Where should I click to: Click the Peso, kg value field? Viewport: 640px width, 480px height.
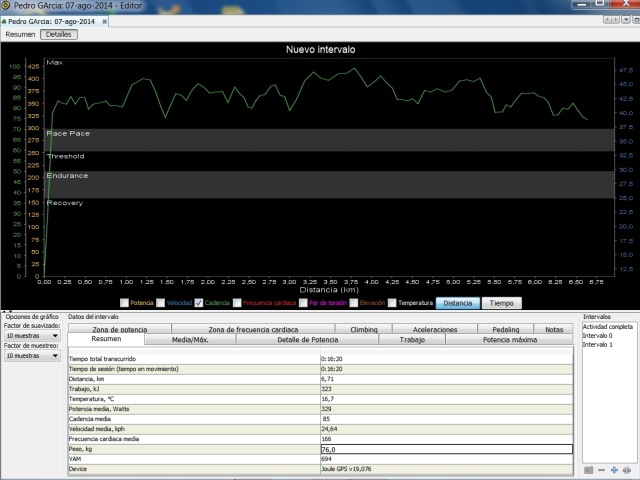[444, 449]
